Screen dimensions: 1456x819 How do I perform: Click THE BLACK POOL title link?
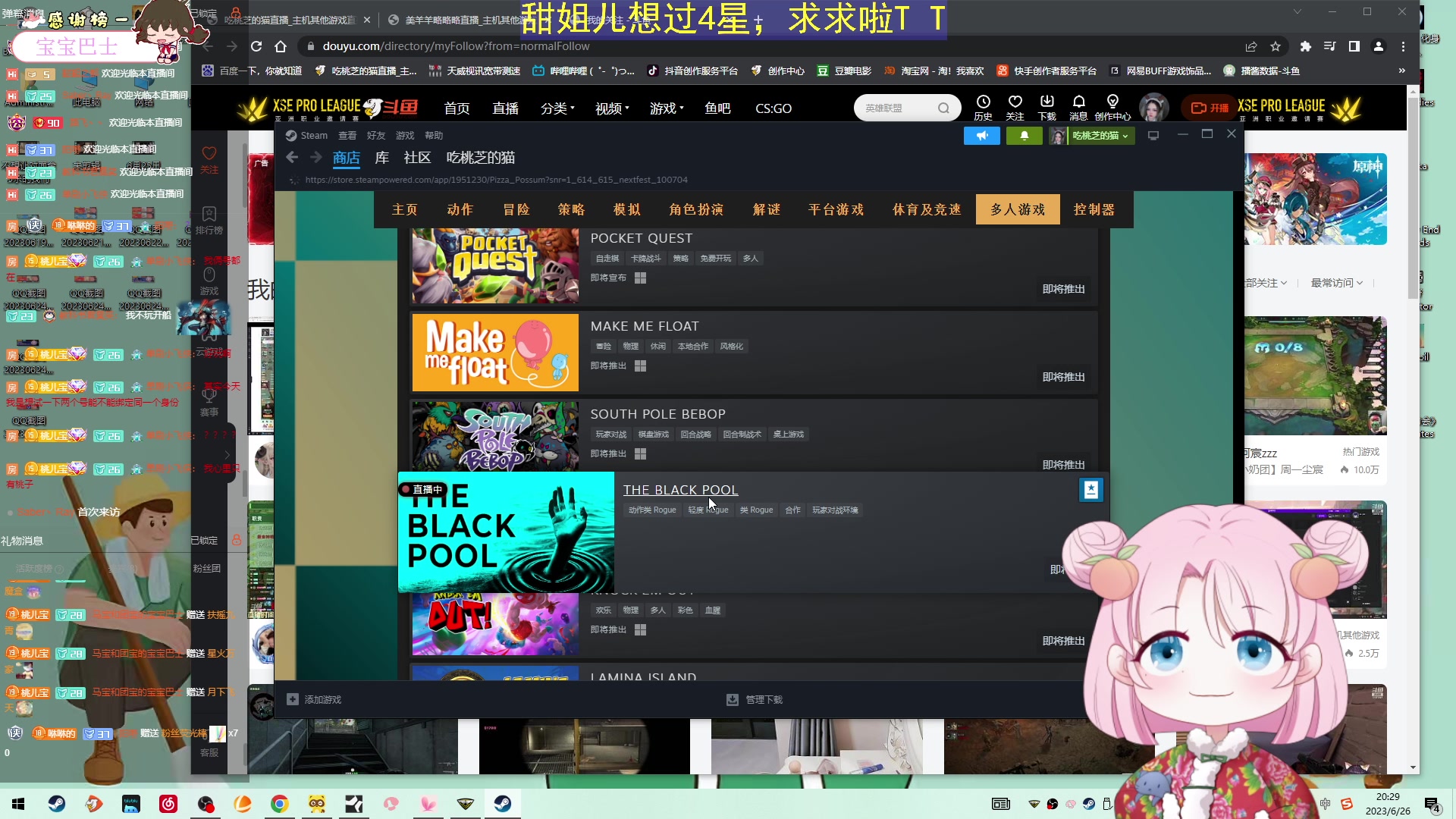click(680, 490)
